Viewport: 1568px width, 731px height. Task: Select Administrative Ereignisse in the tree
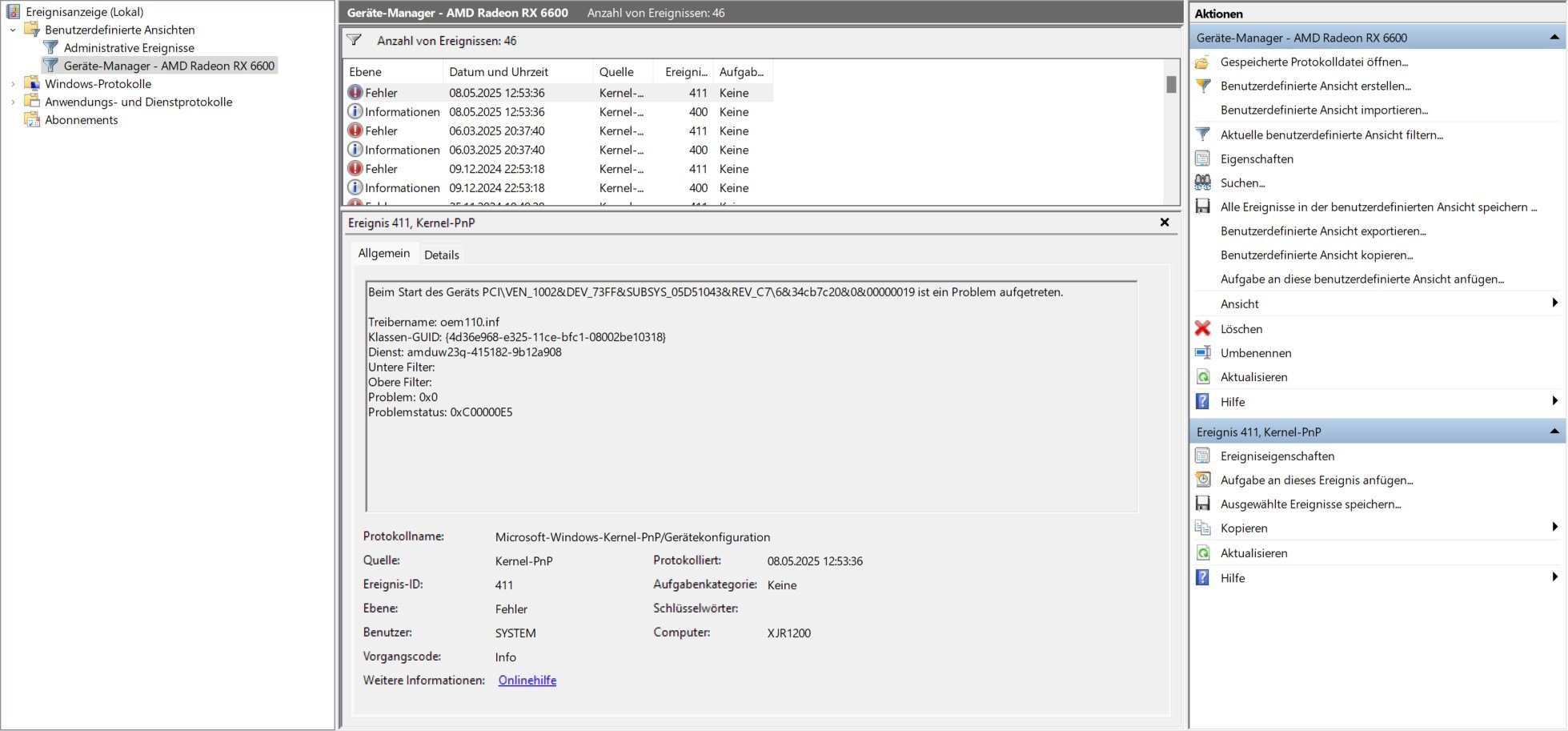point(129,48)
